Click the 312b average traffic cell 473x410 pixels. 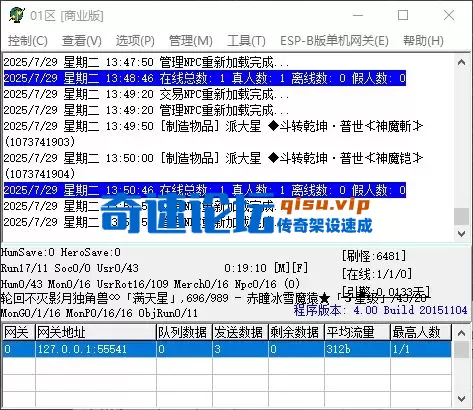[x=357, y=349]
